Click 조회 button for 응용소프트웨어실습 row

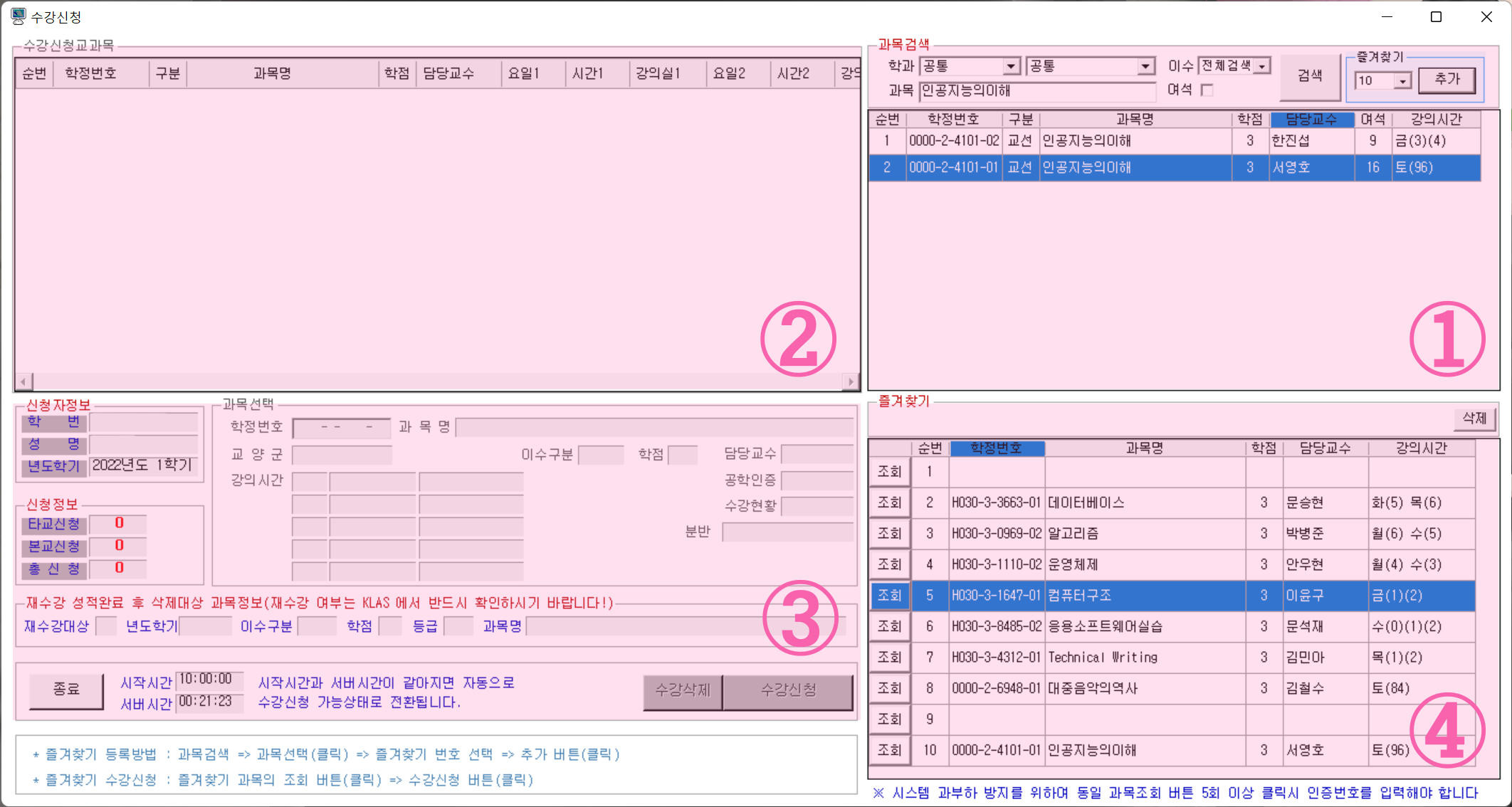pyautogui.click(x=890, y=626)
